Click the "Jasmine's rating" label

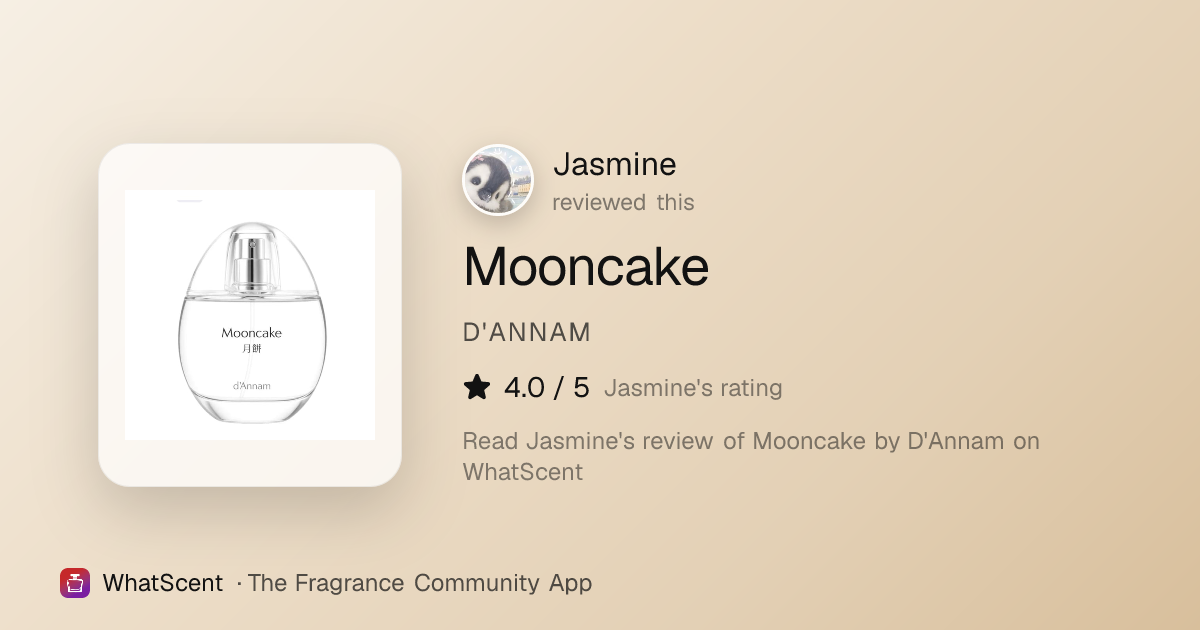[x=693, y=388]
